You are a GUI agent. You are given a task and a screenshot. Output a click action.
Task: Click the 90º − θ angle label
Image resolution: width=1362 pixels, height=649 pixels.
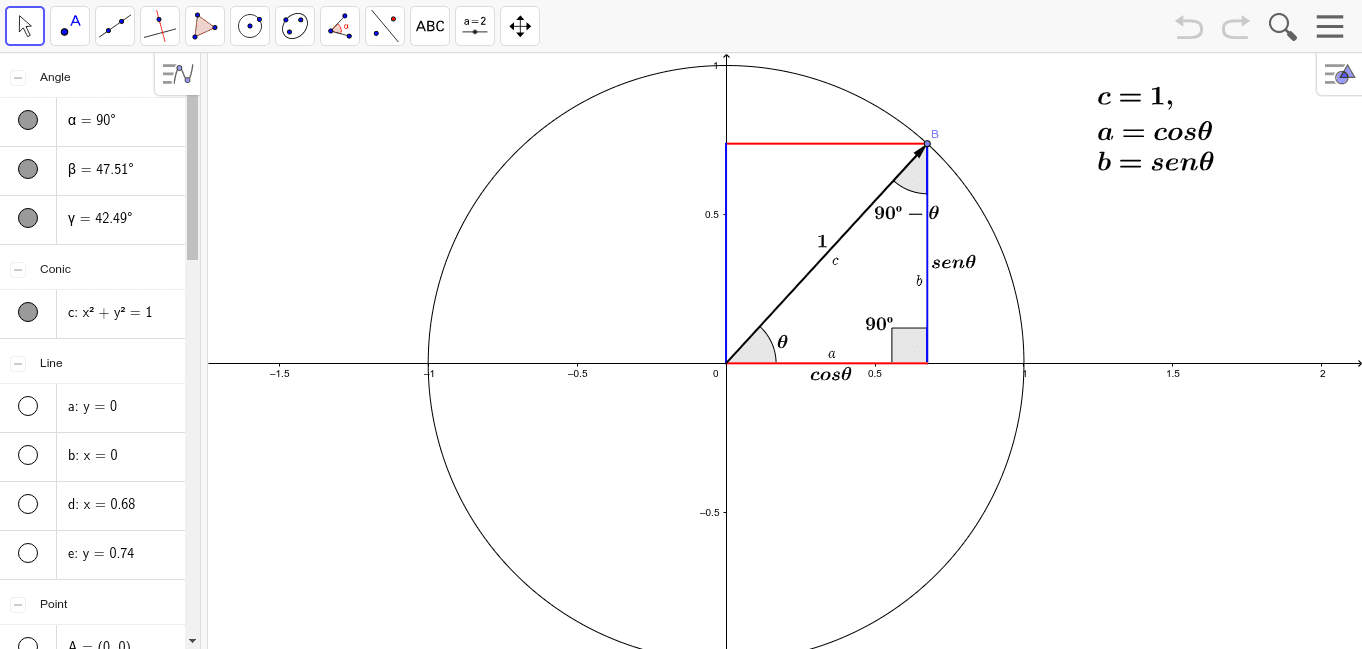[x=907, y=213]
